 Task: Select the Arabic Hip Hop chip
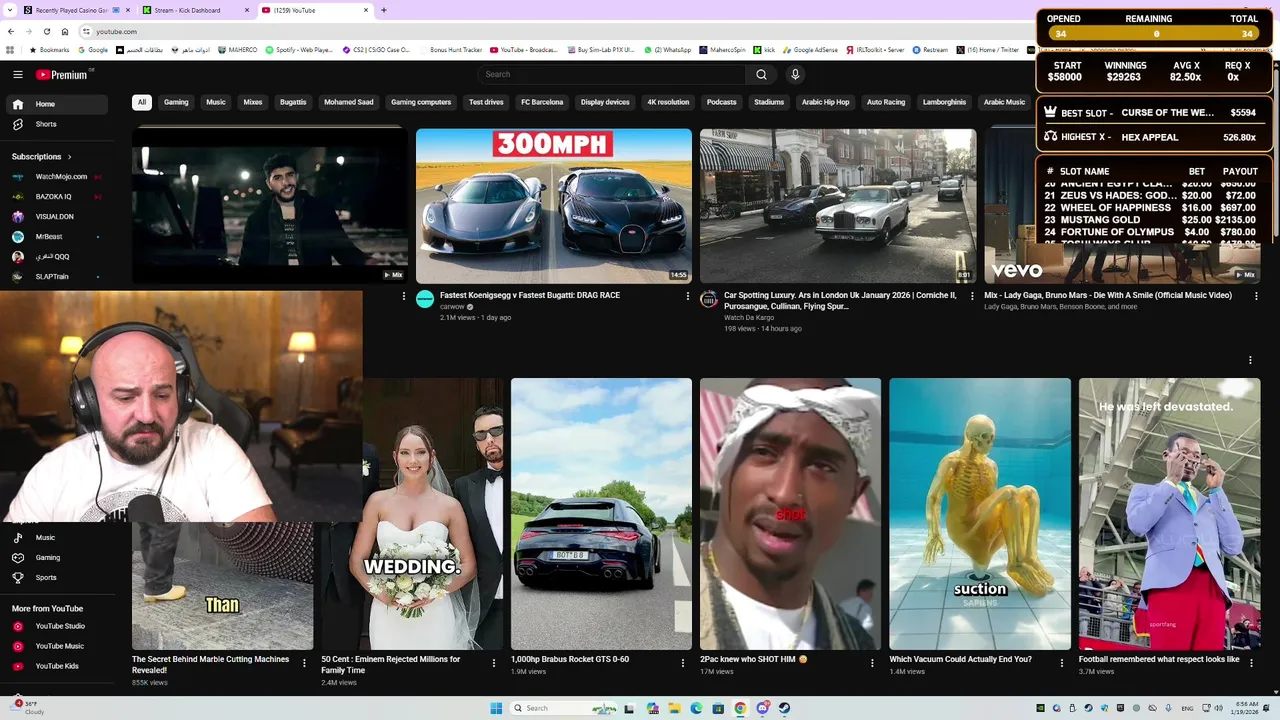click(x=825, y=102)
